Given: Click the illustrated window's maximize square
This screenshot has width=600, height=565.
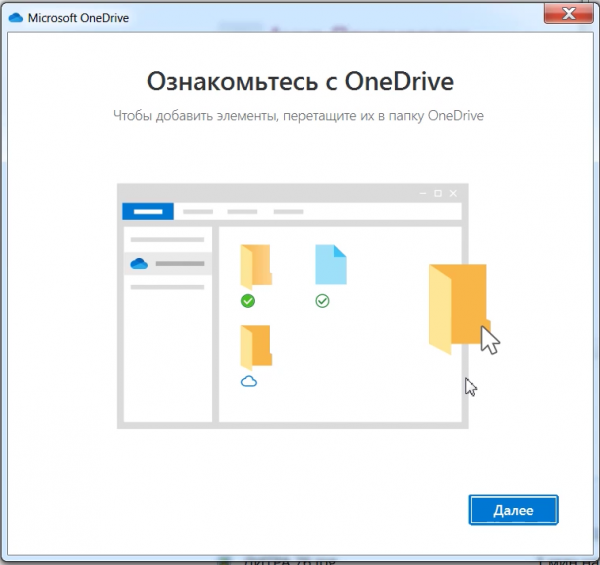Looking at the screenshot, I should 437,193.
